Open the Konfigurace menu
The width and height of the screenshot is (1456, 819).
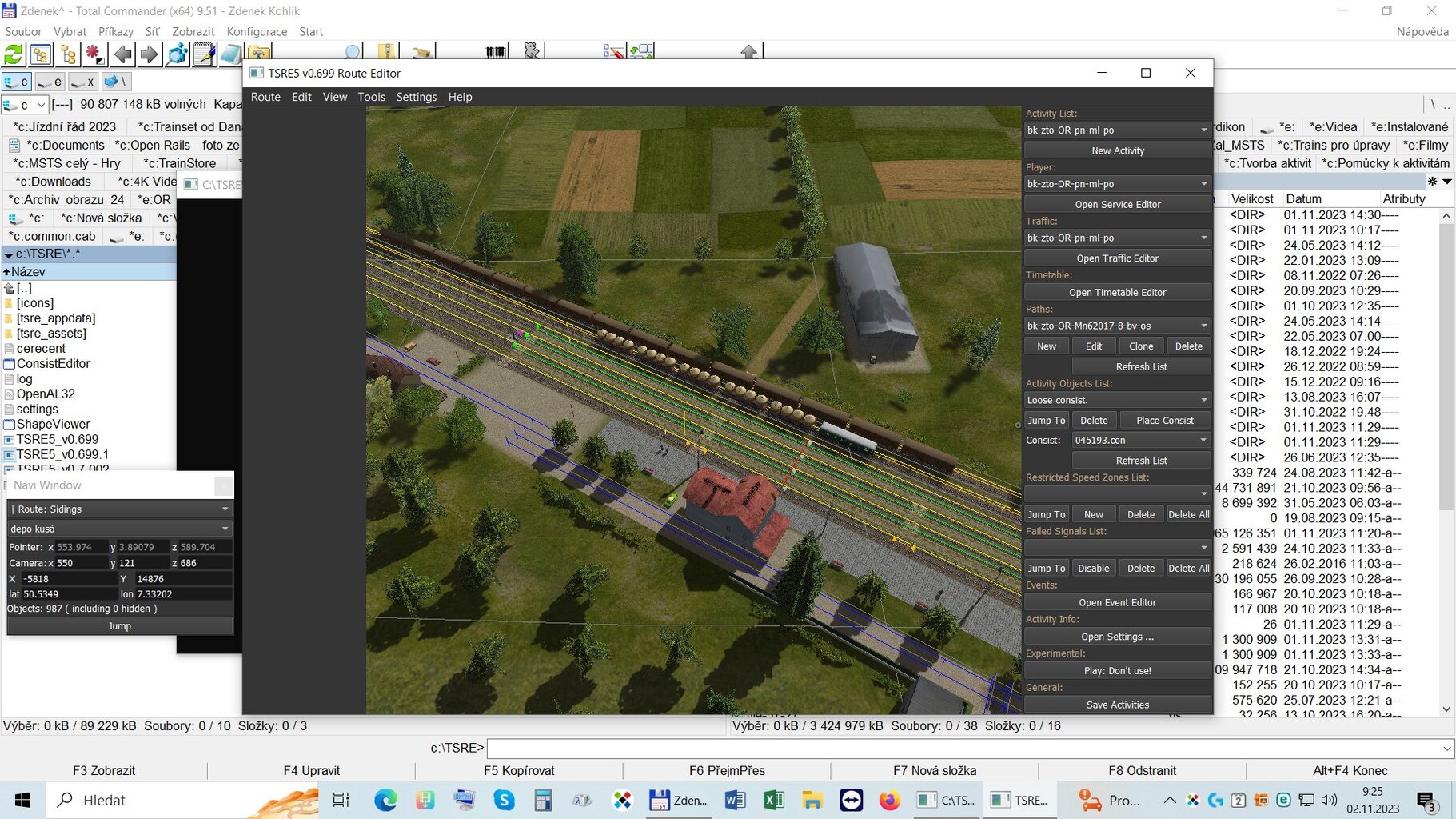pyautogui.click(x=257, y=32)
